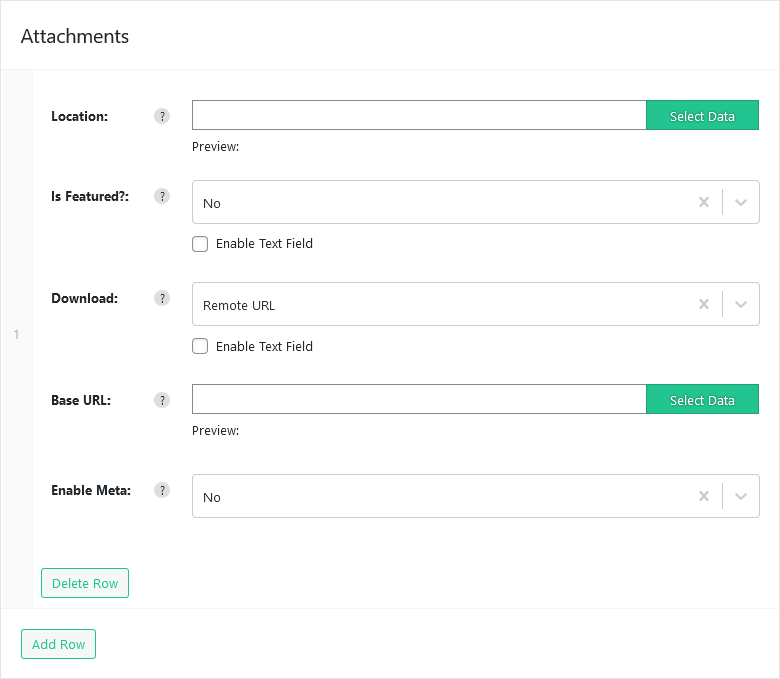Click the help icon next to Location
This screenshot has height=679, width=780.
point(162,116)
